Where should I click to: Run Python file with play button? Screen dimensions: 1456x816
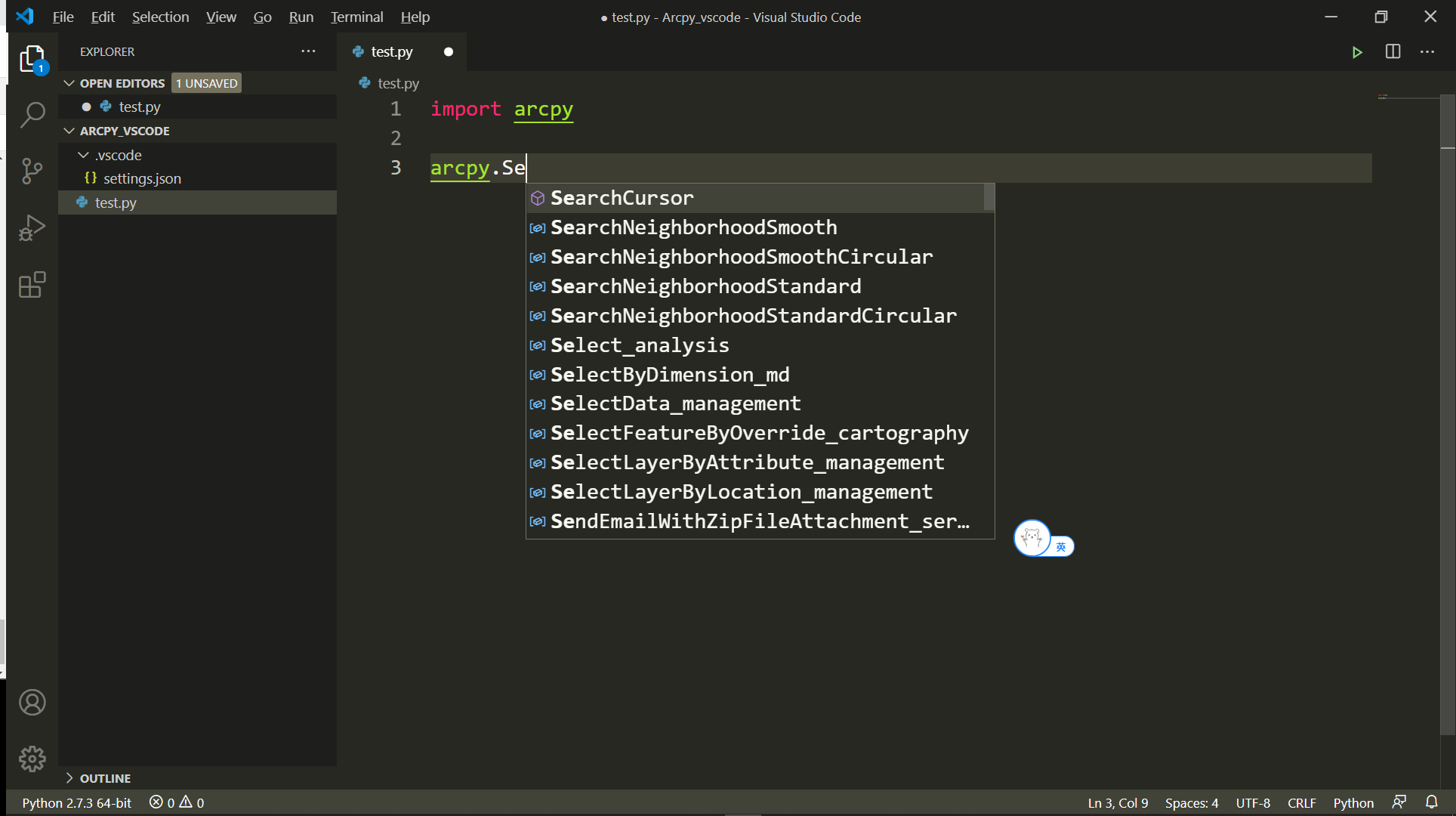pyautogui.click(x=1357, y=52)
